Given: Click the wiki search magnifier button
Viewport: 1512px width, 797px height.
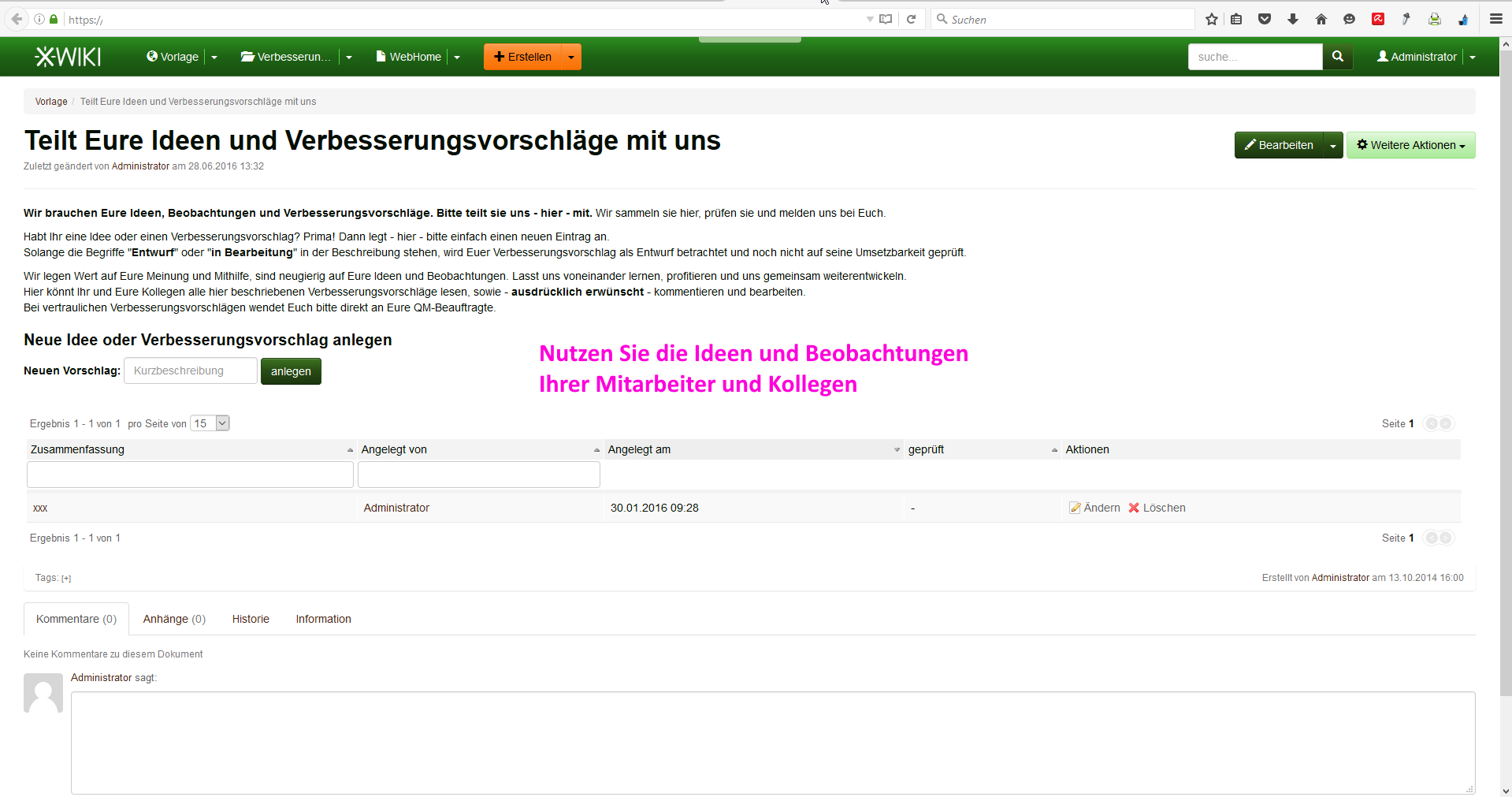Looking at the screenshot, I should pyautogui.click(x=1337, y=57).
